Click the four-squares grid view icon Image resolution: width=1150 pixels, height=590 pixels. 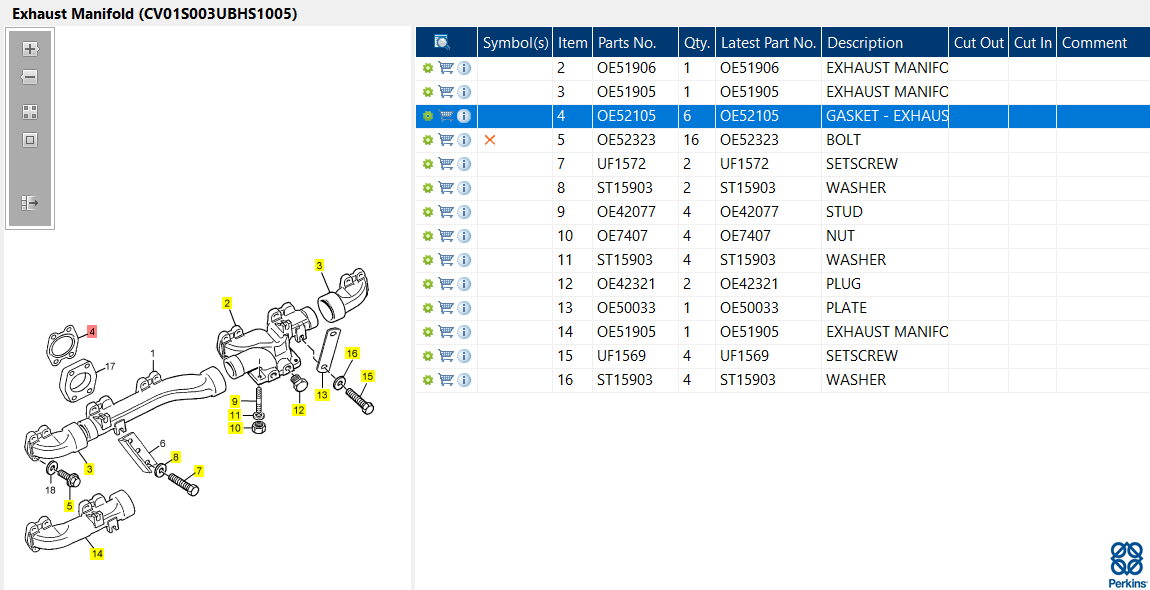pos(29,112)
